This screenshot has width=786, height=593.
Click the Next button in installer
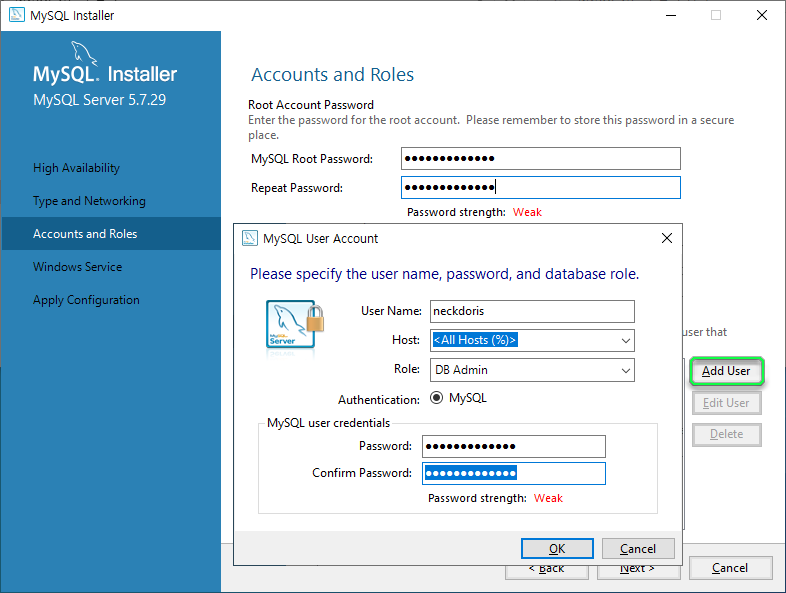[x=638, y=571]
